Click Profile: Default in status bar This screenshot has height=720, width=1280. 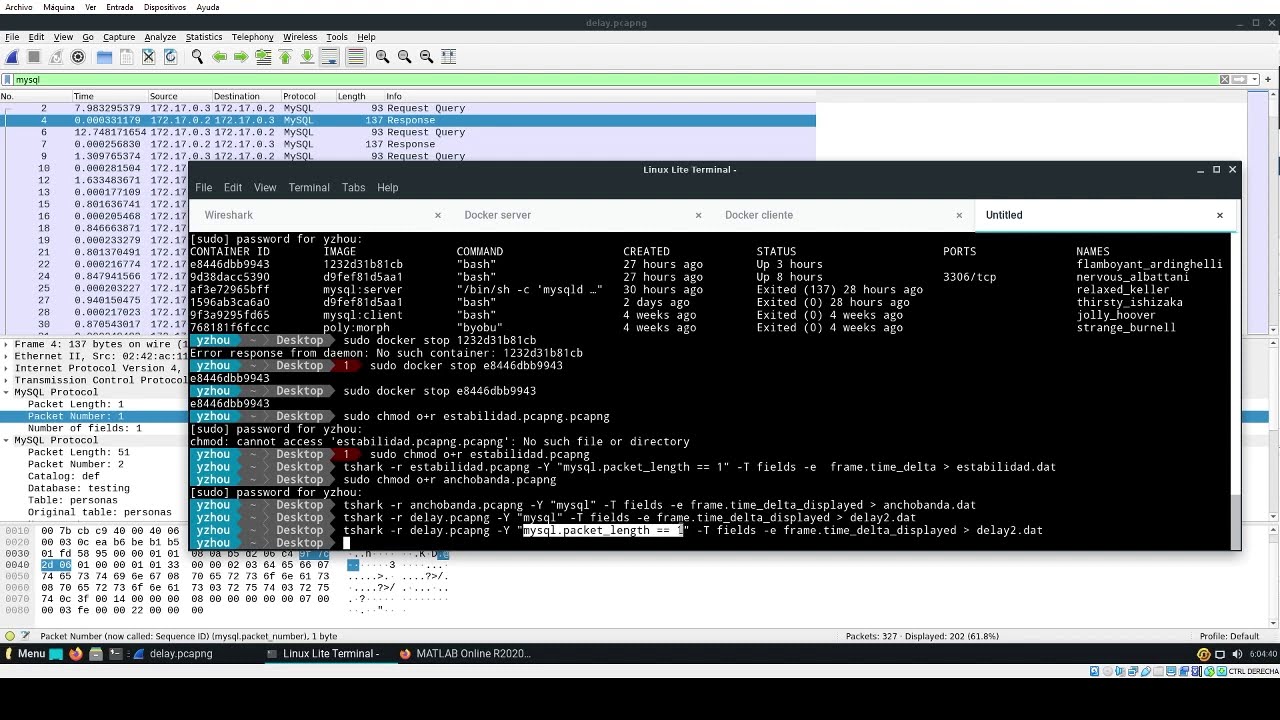click(x=1229, y=636)
